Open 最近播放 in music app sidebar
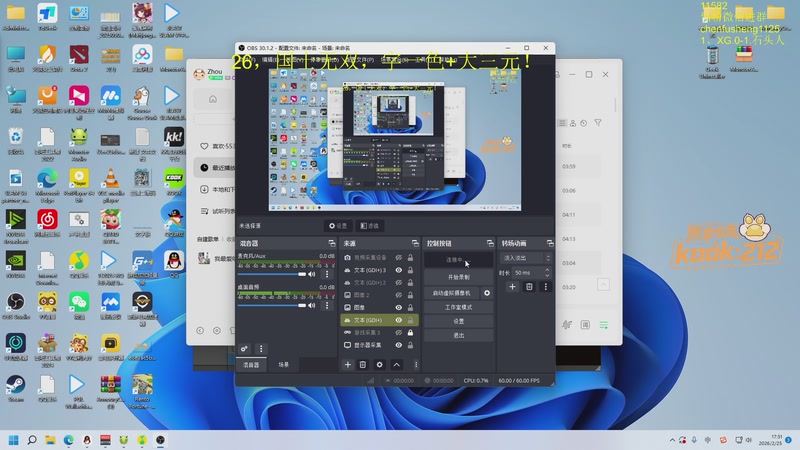Screen dimensions: 800x450 point(216,168)
